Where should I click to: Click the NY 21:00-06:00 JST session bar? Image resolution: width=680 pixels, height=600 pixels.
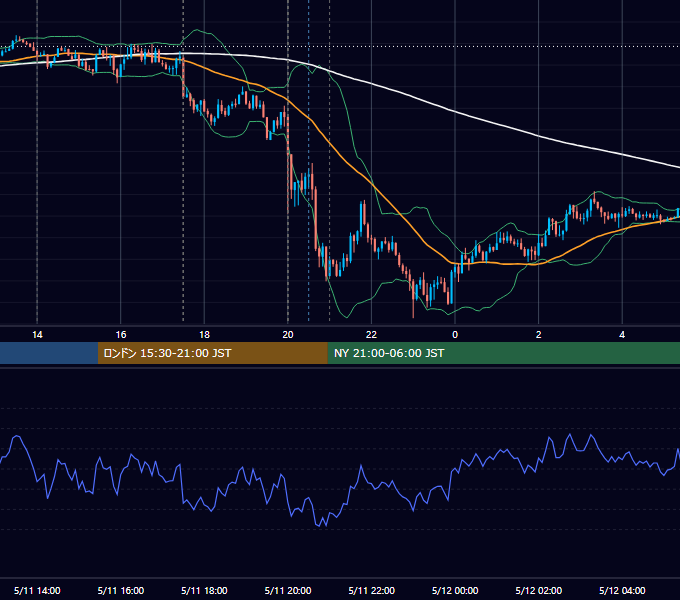pos(503,353)
